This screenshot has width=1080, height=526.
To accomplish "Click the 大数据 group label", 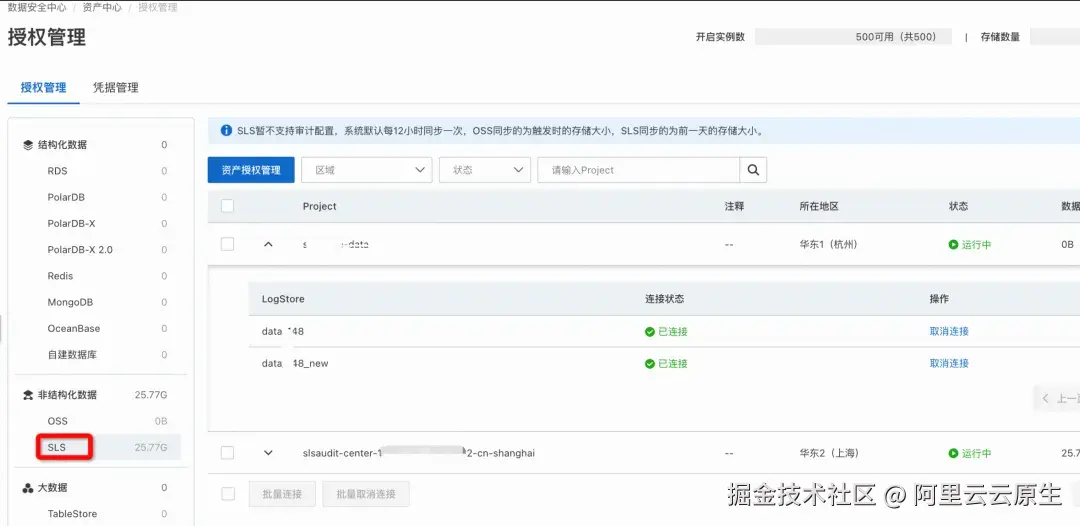I will click(x=52, y=488).
